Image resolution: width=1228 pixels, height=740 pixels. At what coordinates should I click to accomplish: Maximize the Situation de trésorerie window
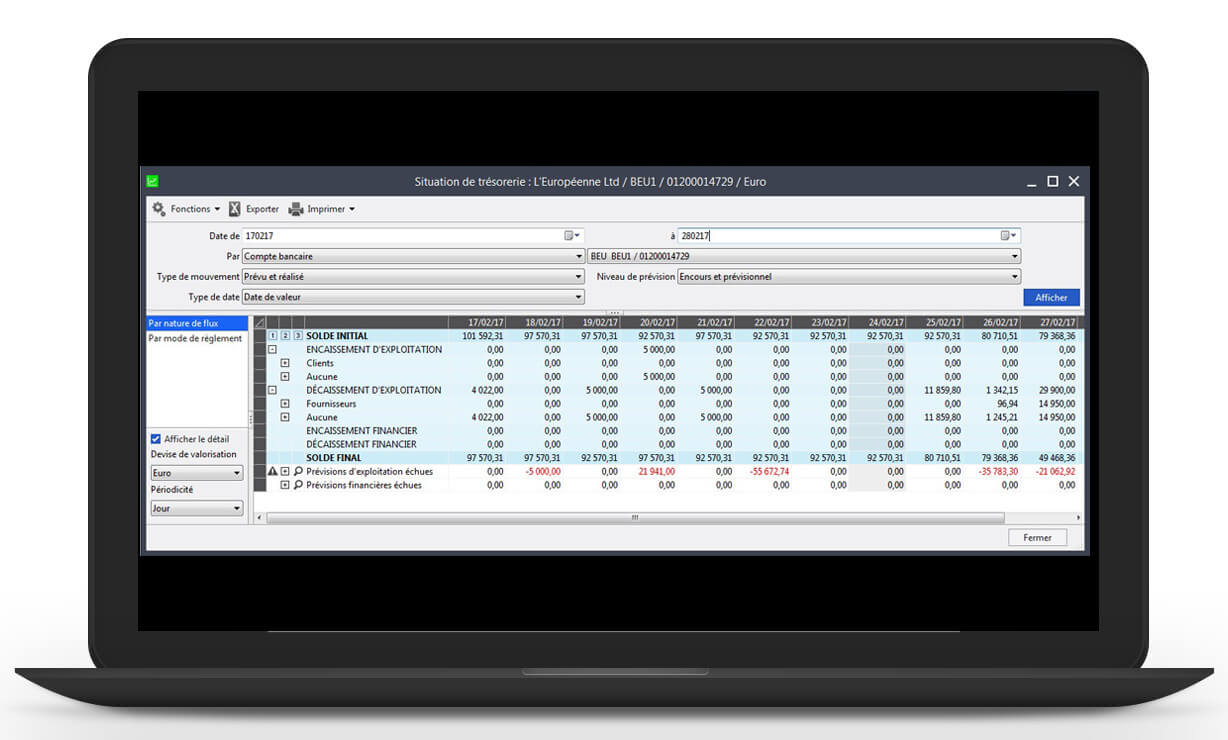[x=1052, y=181]
